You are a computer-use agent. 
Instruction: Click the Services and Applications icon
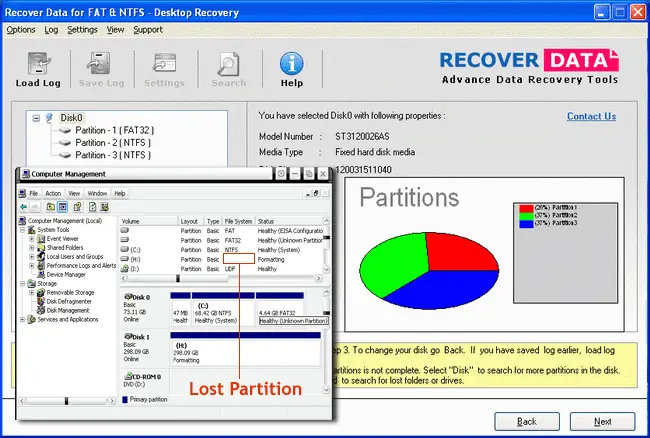tap(32, 319)
